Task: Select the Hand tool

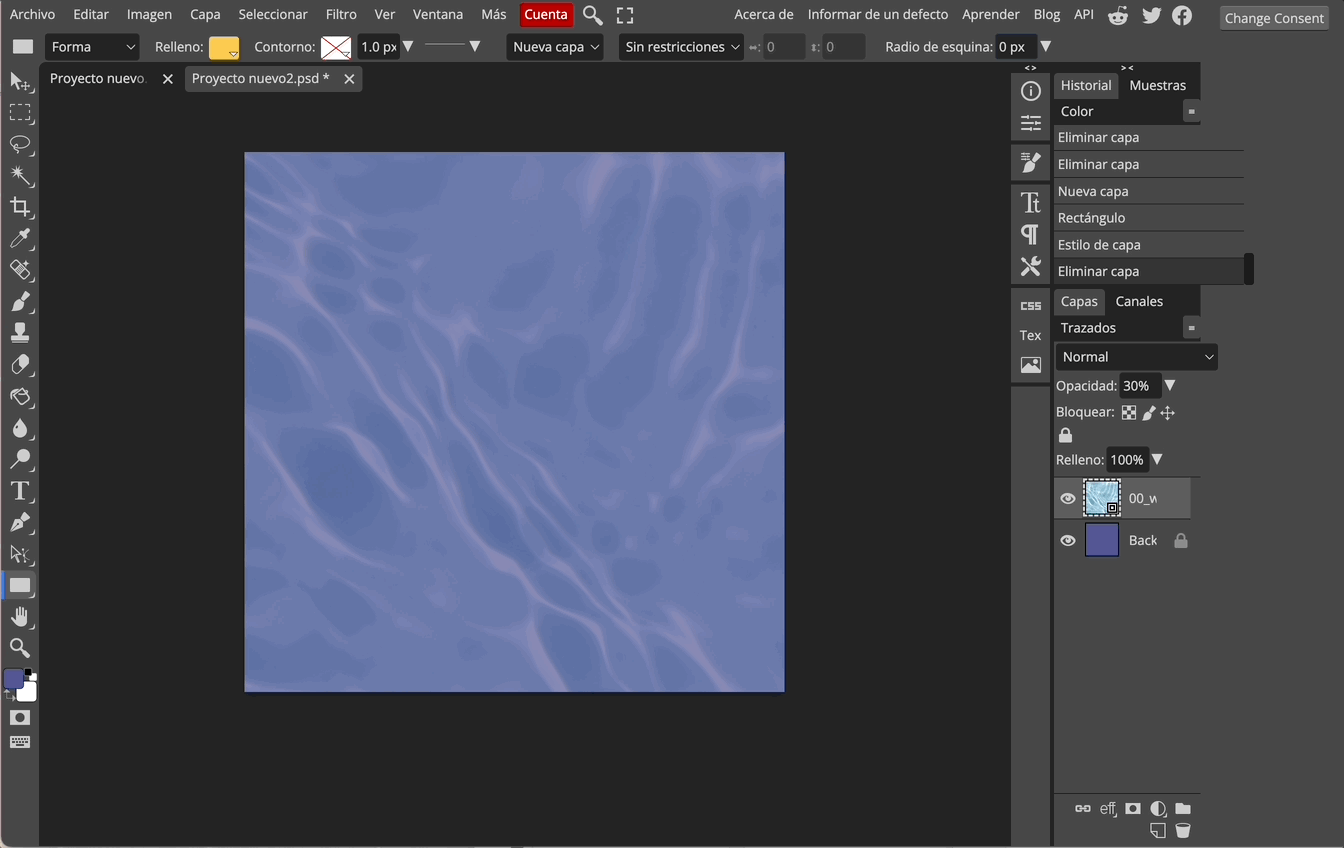Action: click(20, 616)
